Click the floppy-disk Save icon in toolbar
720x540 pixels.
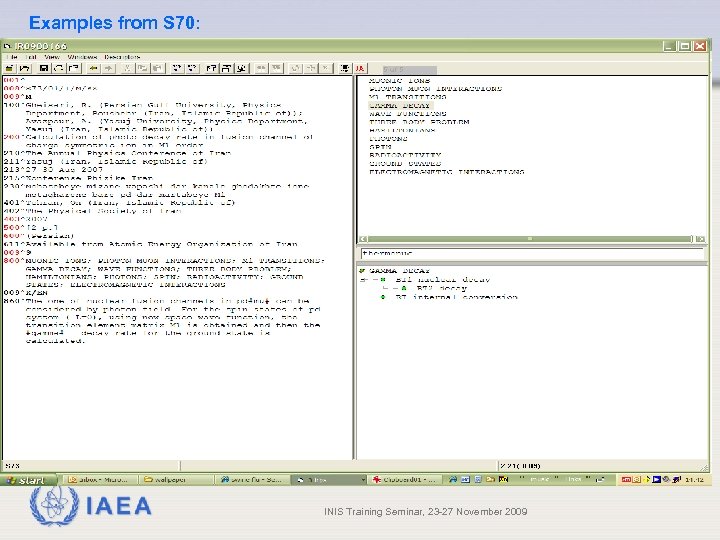click(44, 68)
